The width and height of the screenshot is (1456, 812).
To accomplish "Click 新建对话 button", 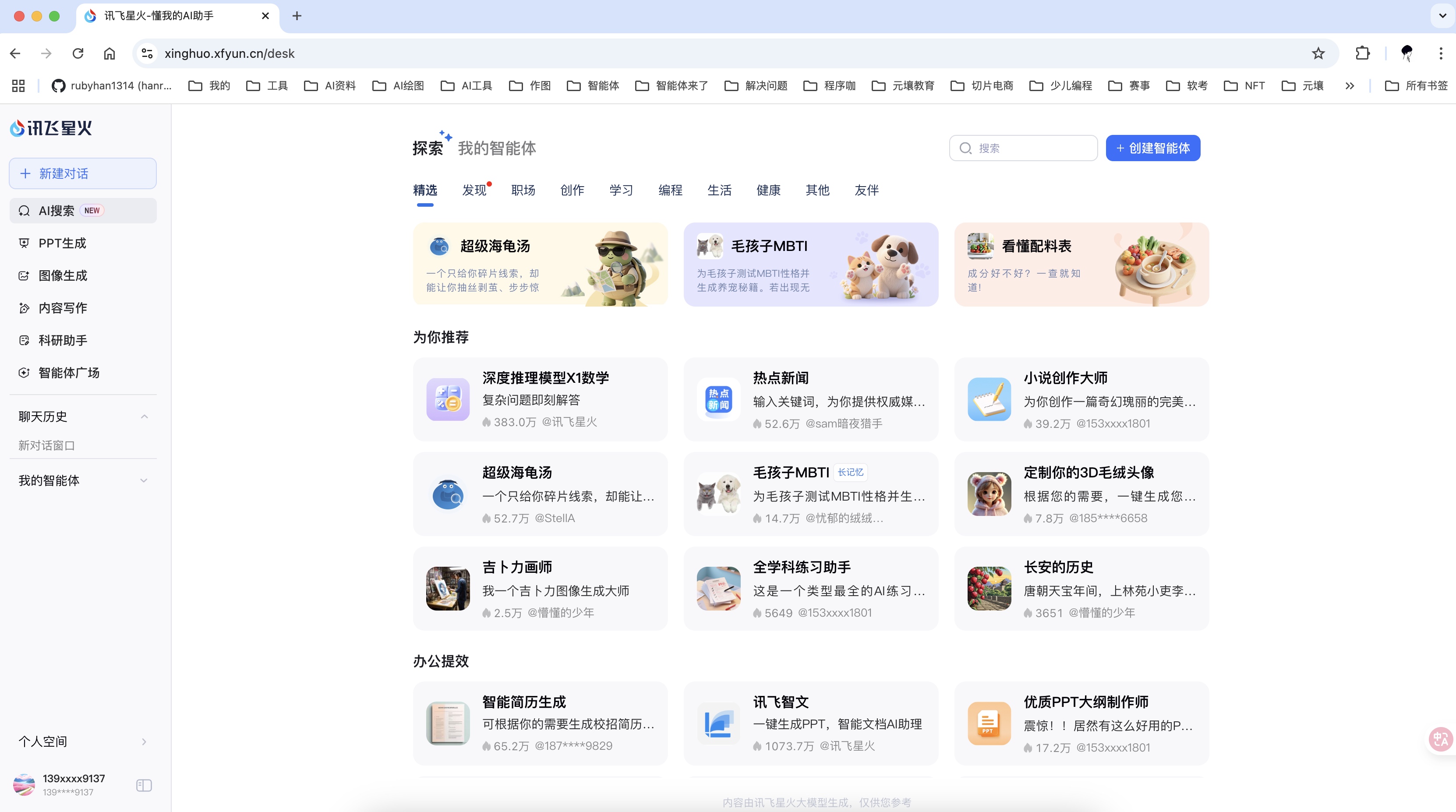I will tap(82, 173).
